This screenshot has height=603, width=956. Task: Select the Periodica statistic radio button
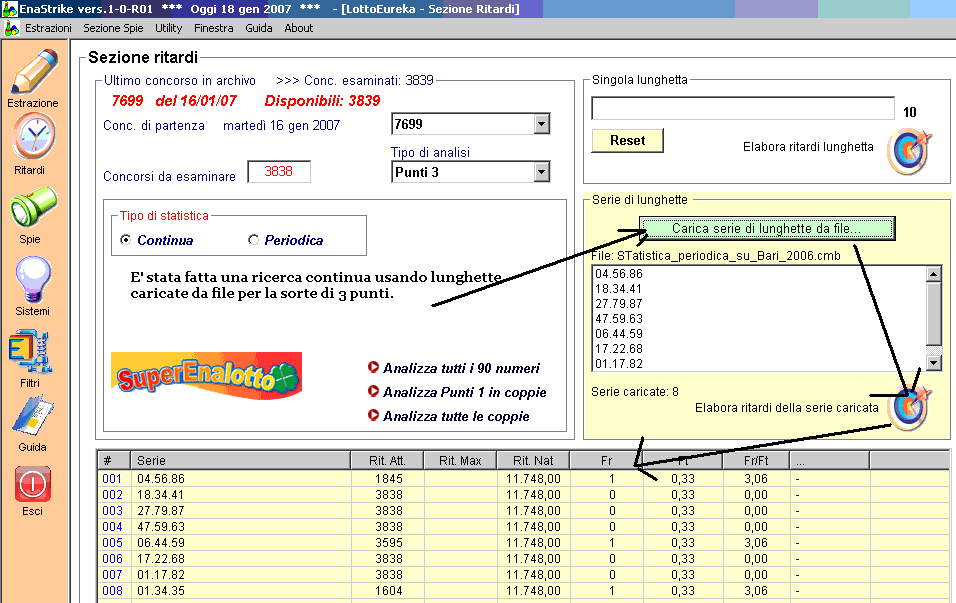253,240
